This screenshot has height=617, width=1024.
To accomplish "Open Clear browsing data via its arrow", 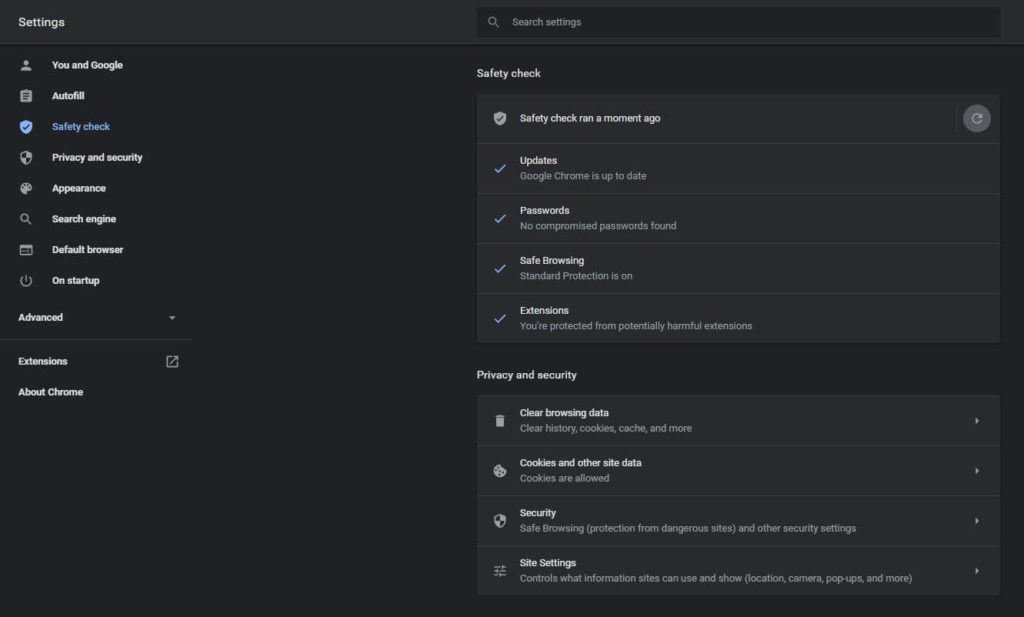I will tap(977, 421).
